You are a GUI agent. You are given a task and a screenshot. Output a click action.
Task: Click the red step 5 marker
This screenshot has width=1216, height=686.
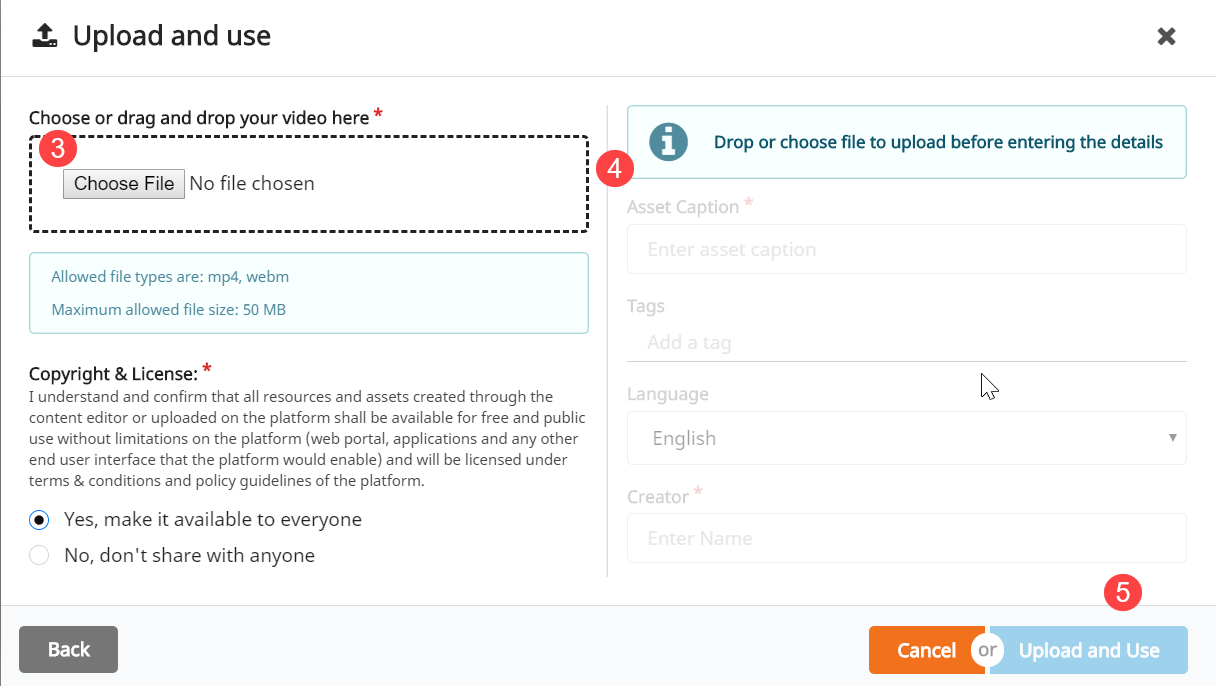tap(1122, 592)
